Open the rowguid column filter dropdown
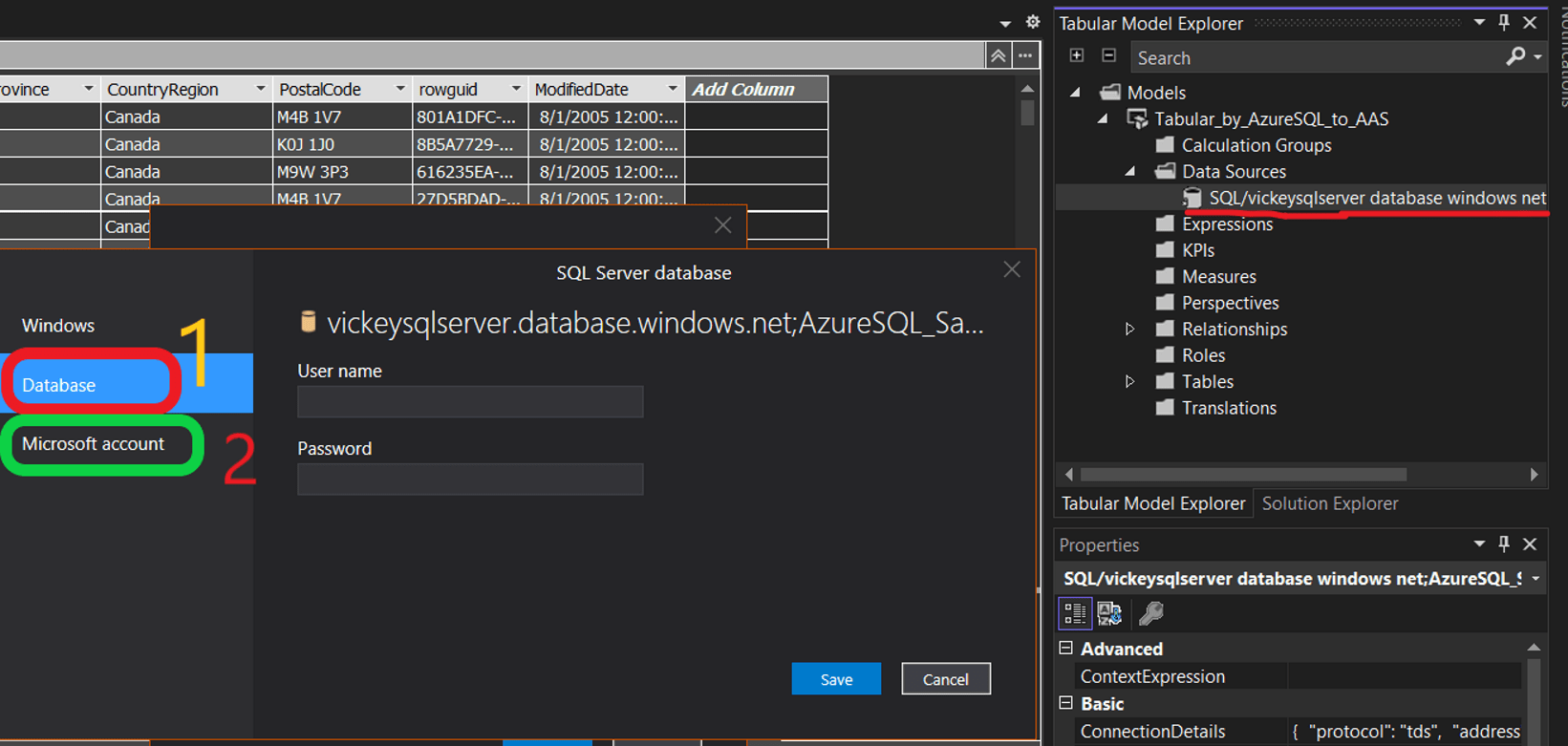Image resolution: width=1568 pixels, height=746 pixels. pos(516,89)
